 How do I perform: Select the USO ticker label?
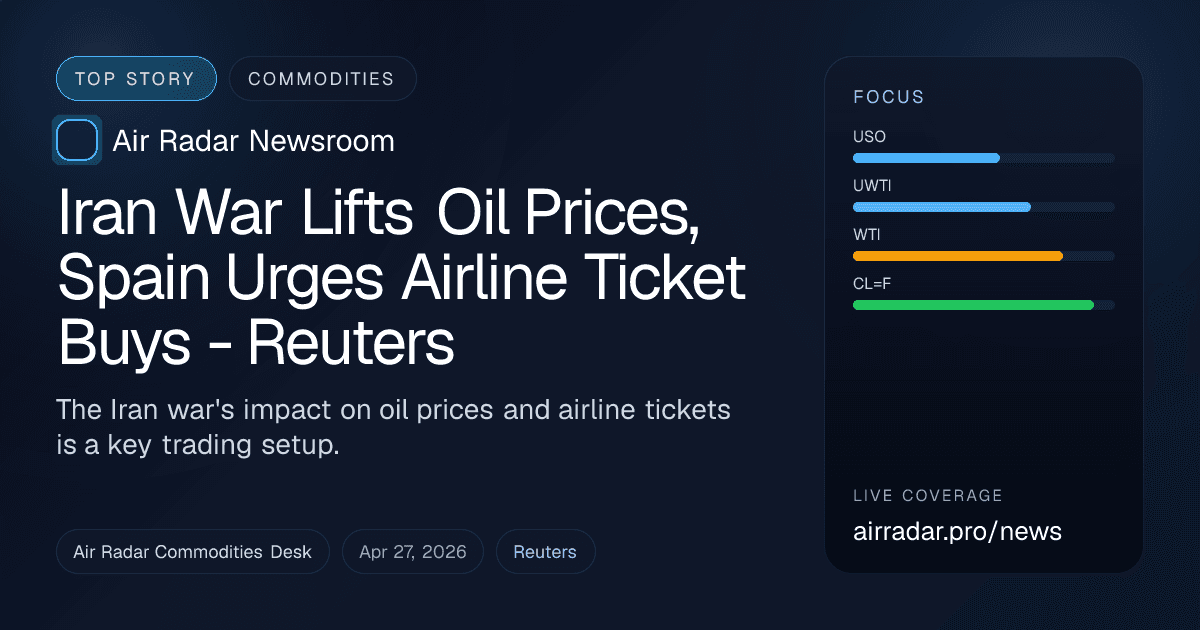[x=869, y=137]
